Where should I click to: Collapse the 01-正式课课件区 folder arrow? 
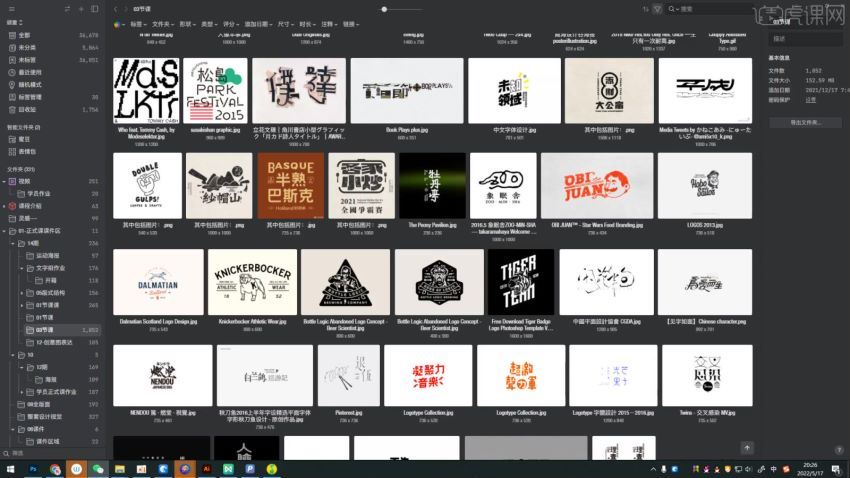(4, 231)
